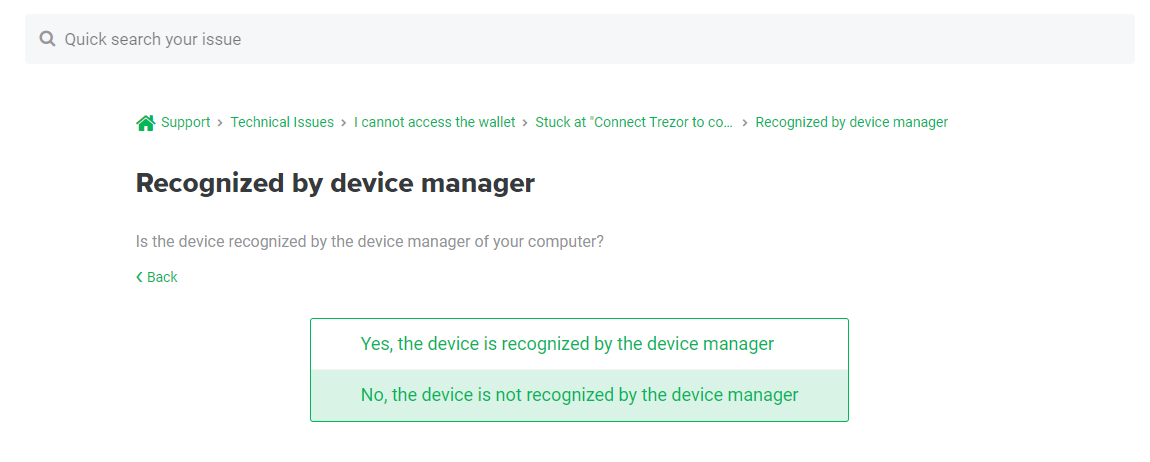The width and height of the screenshot is (1150, 462).
Task: Go to the Support breadcrumb
Action: [185, 122]
